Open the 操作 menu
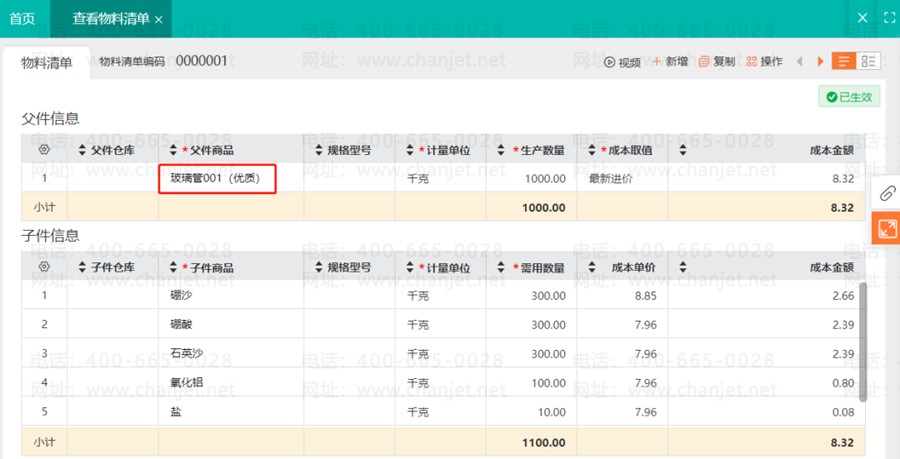The height and width of the screenshot is (459, 900). (764, 61)
